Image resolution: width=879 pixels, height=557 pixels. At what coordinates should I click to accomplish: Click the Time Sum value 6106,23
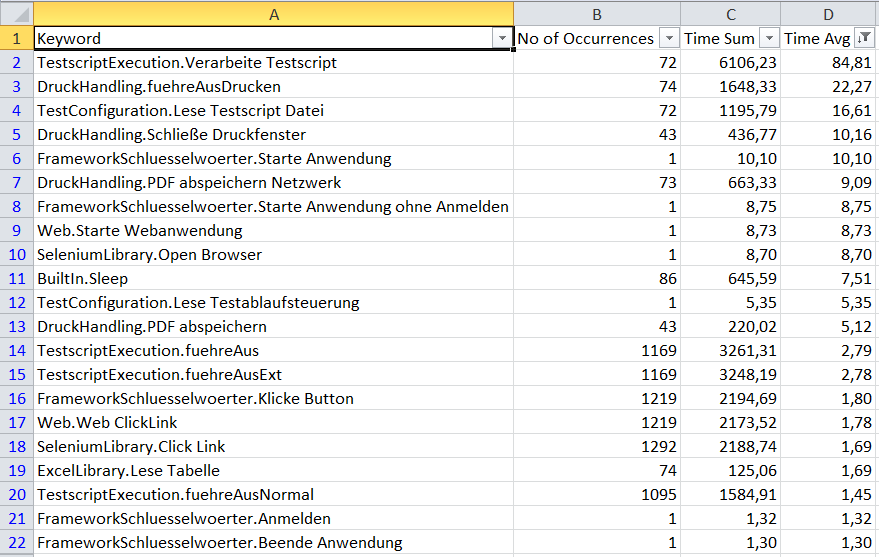coord(731,62)
